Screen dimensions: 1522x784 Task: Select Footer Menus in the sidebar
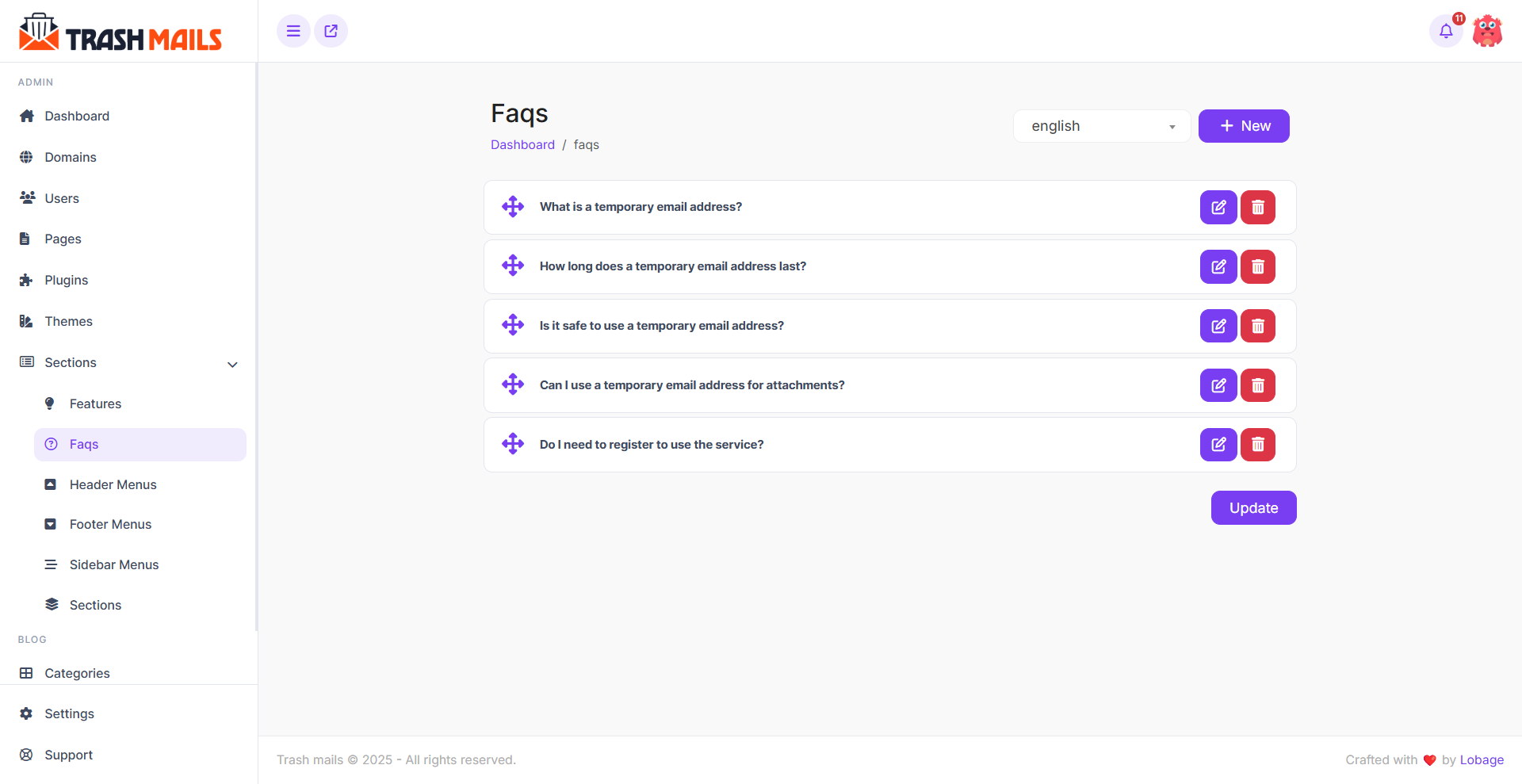109,524
